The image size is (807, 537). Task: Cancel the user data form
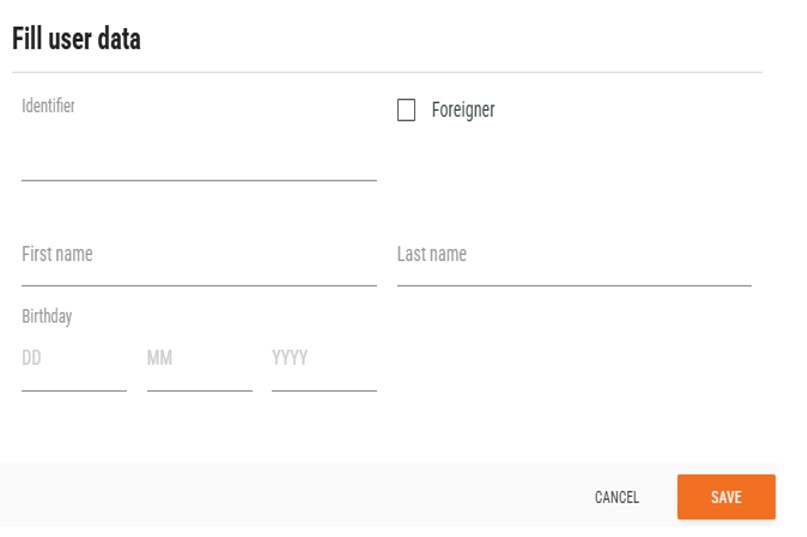tap(616, 497)
